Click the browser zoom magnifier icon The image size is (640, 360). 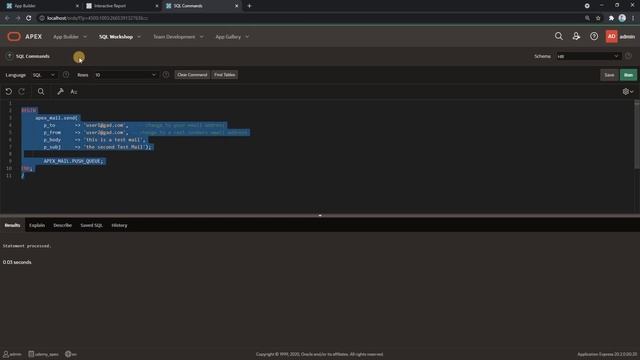pos(587,18)
